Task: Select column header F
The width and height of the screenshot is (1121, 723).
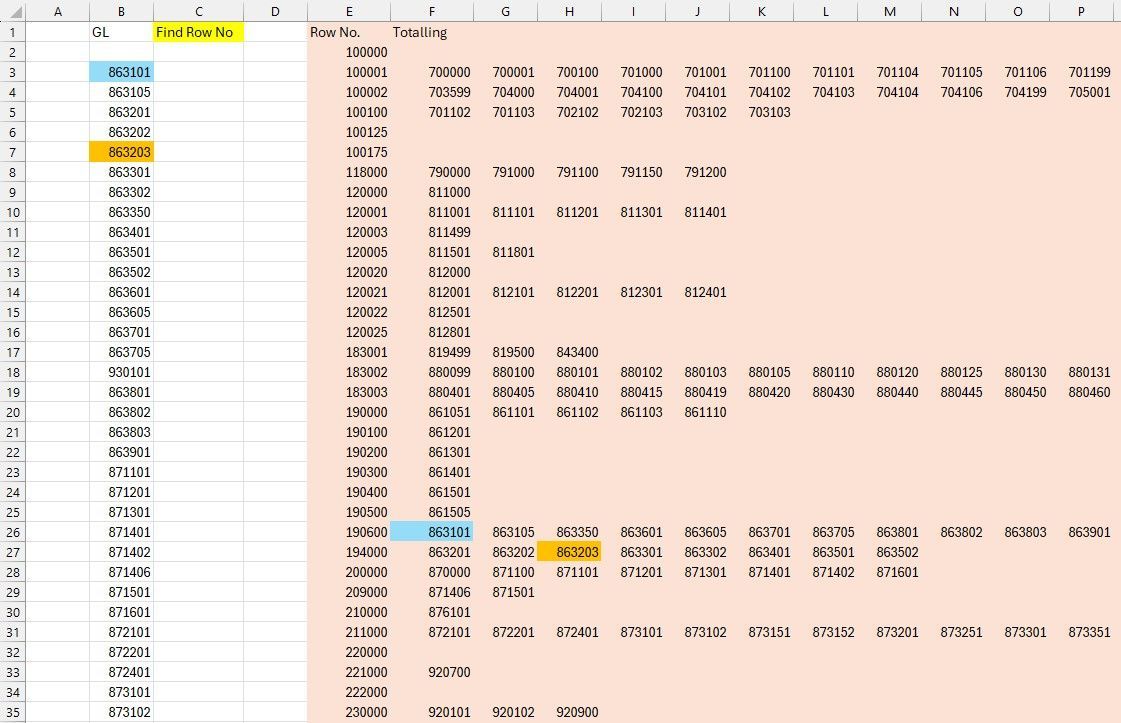Action: pos(432,11)
